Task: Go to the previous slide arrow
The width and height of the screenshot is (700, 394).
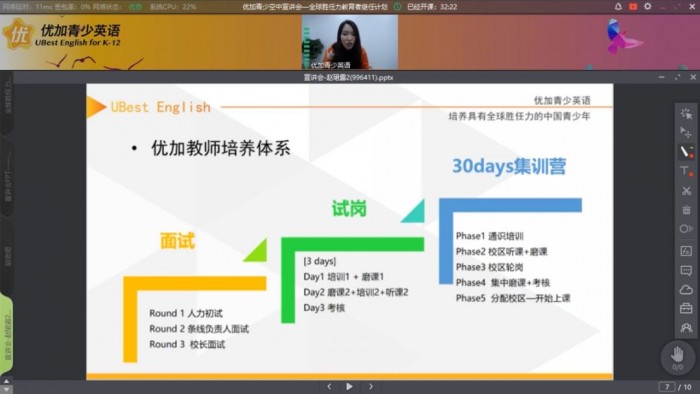Action: click(329, 386)
